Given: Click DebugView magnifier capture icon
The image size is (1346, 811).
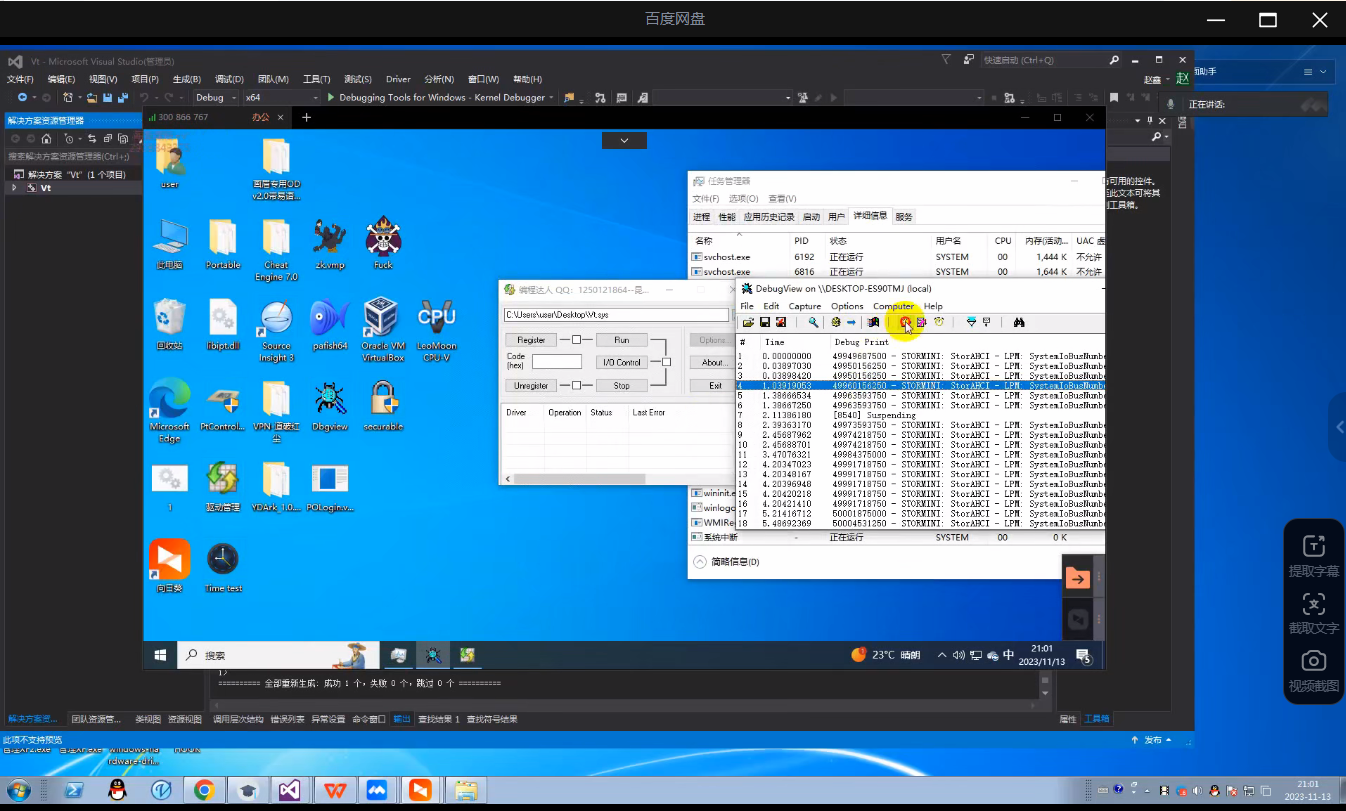Looking at the screenshot, I should (813, 322).
